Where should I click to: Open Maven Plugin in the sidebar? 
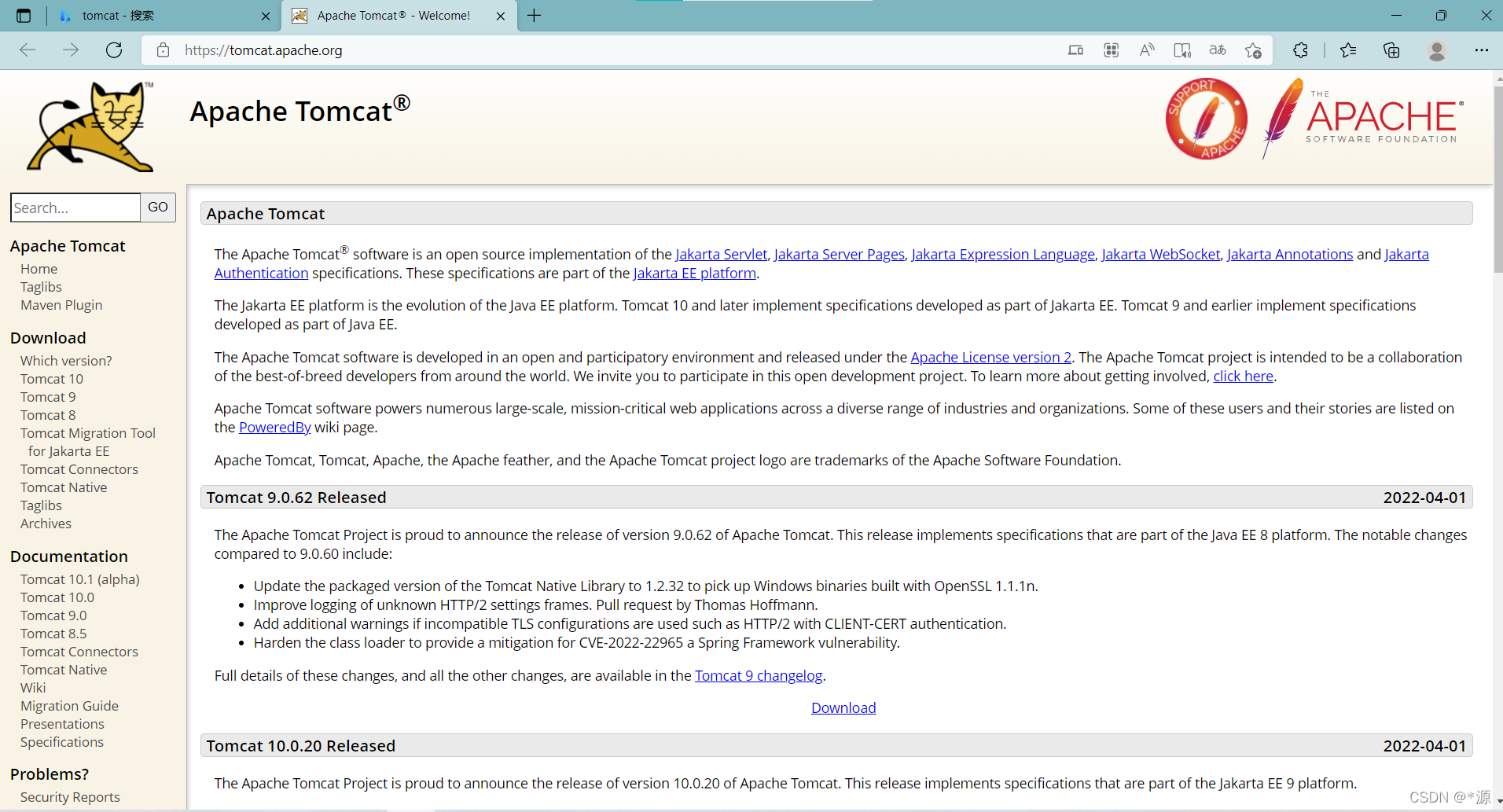click(x=61, y=305)
